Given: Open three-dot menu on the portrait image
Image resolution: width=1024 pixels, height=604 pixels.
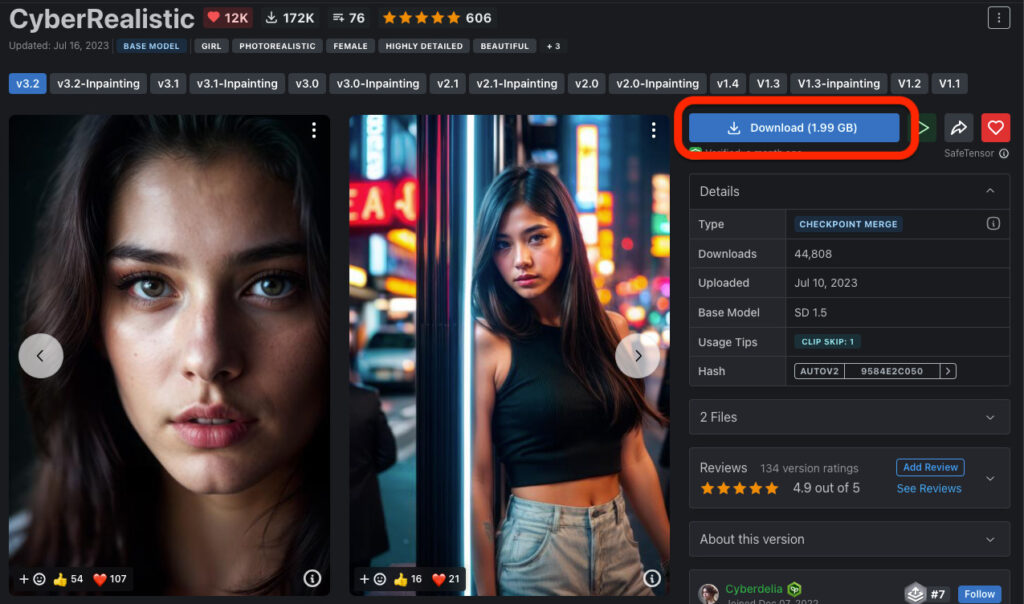Looking at the screenshot, I should [314, 131].
